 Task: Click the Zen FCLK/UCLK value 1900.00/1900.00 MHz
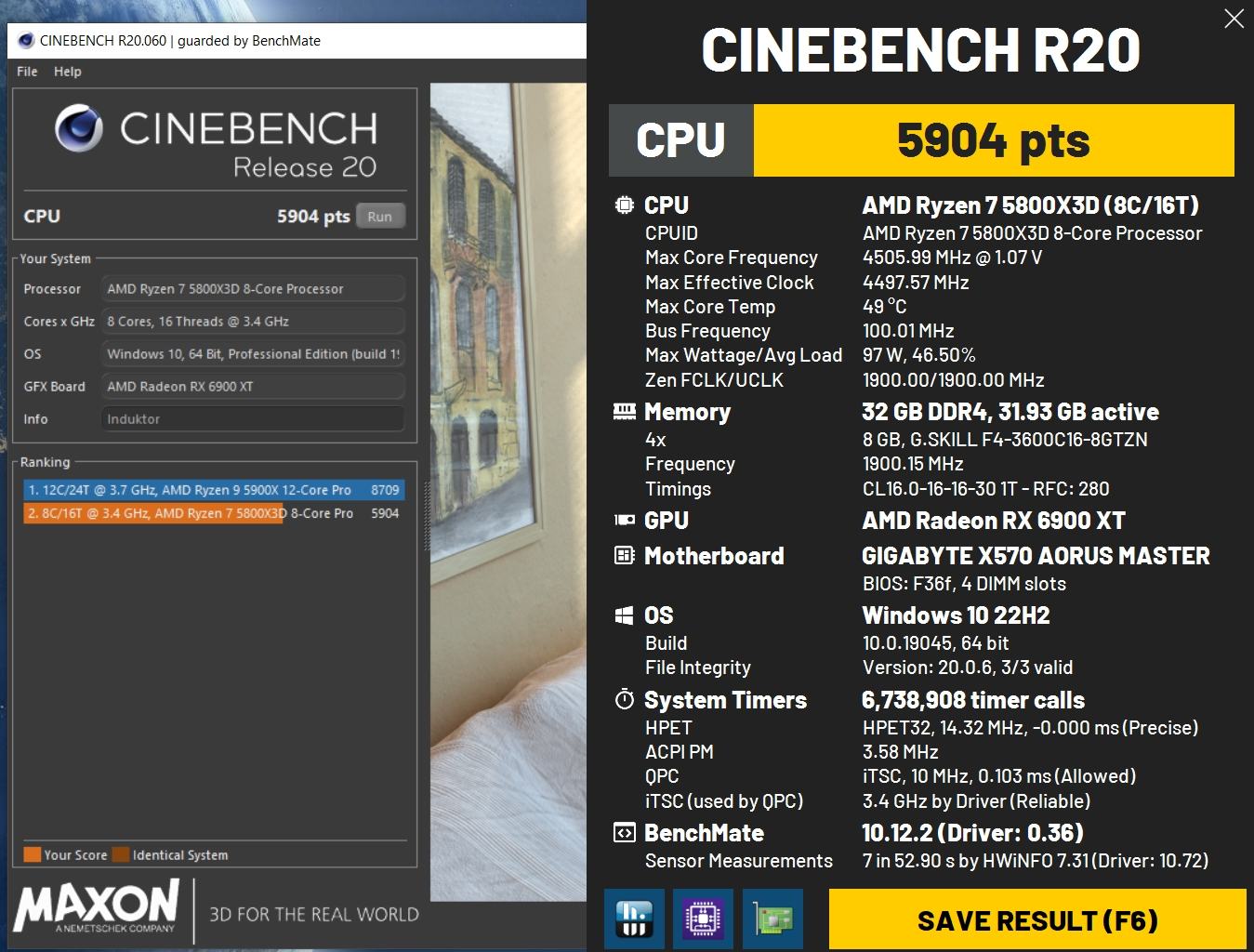point(953,380)
